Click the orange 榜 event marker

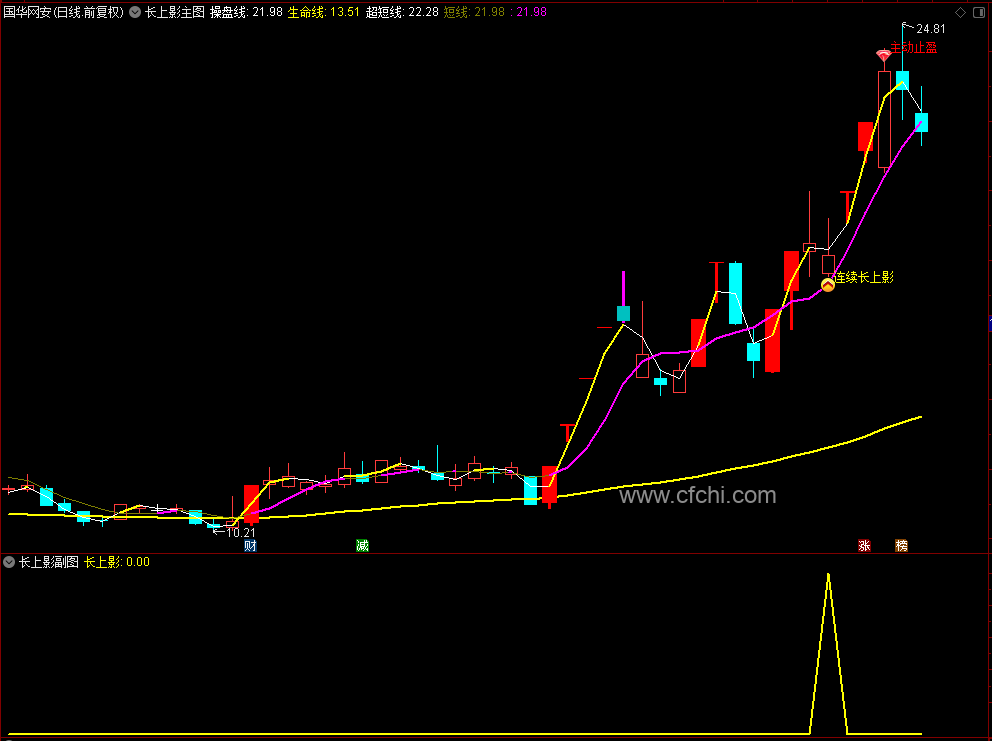coord(902,545)
